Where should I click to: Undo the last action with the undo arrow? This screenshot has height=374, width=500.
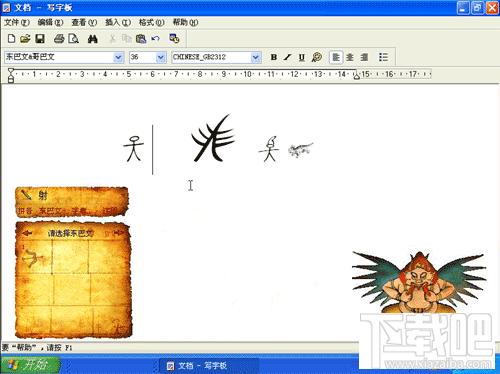156,39
